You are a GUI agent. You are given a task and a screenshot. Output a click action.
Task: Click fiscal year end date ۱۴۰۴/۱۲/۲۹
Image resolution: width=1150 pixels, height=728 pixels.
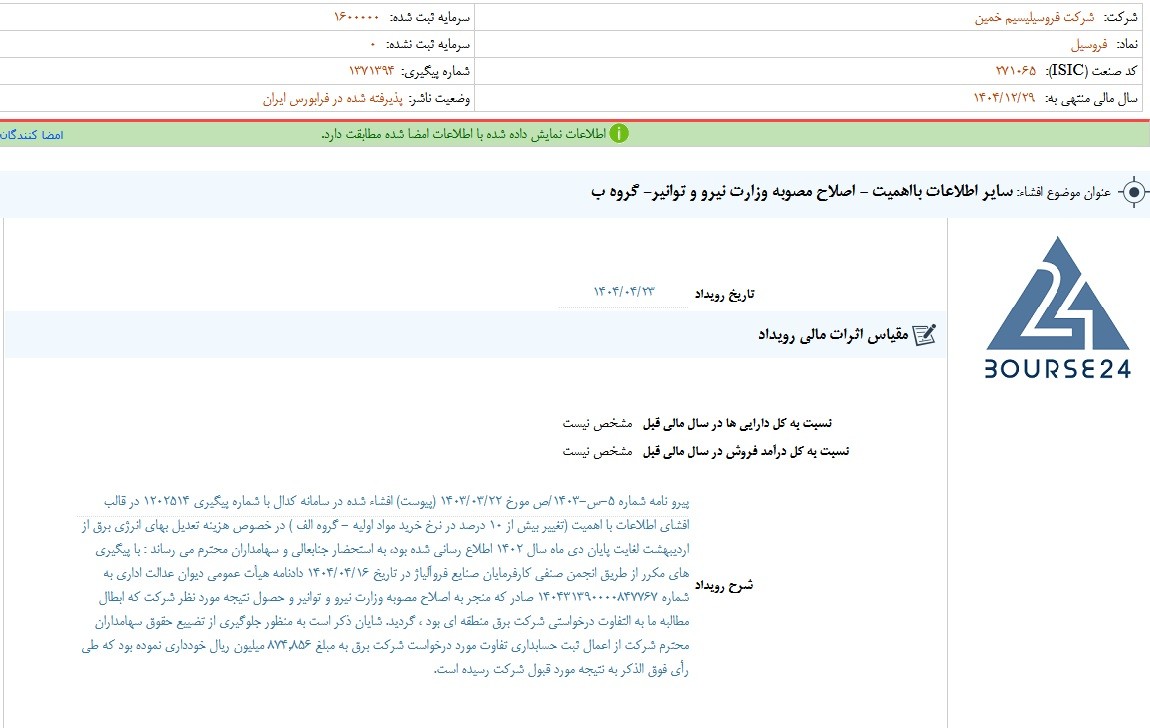pyautogui.click(x=1004, y=98)
